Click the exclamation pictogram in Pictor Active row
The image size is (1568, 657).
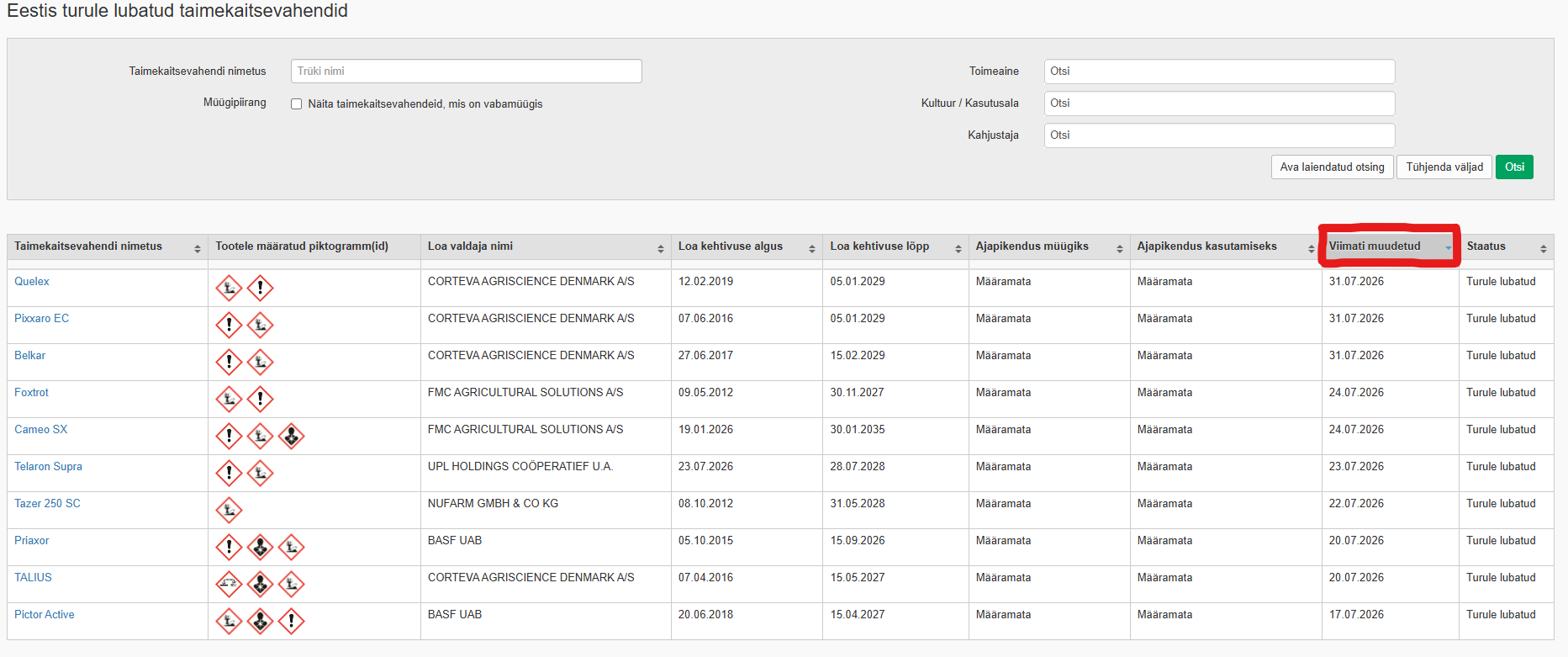tap(291, 621)
